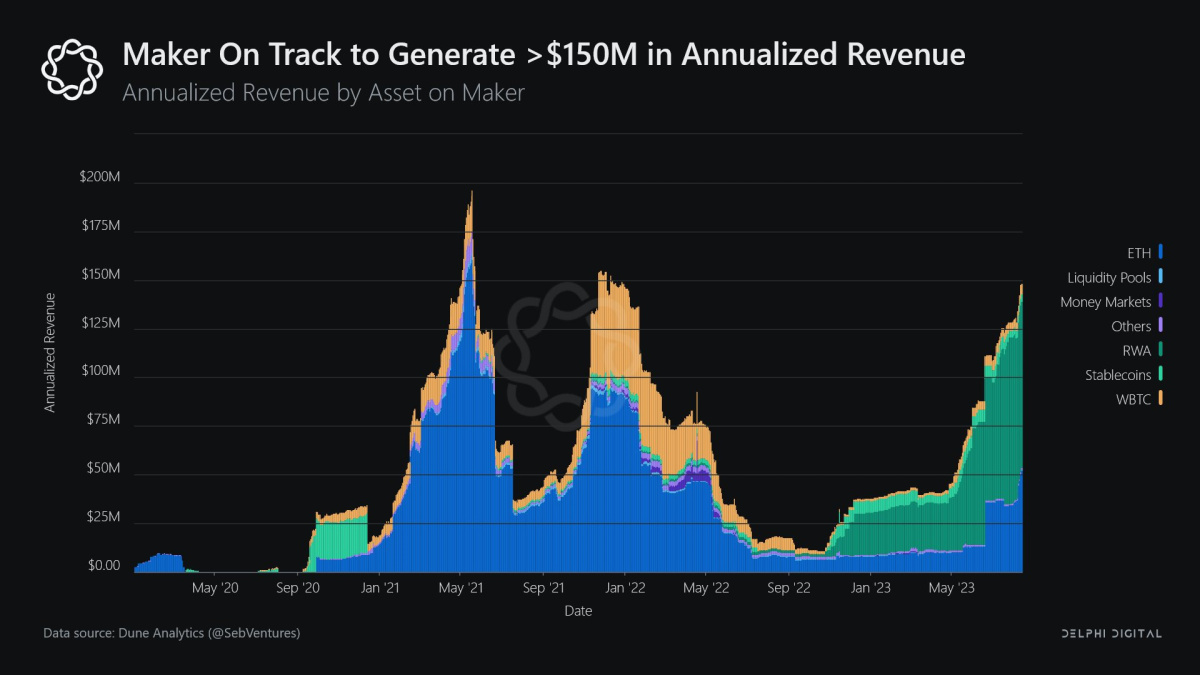Click the subtitle Annualized Revenue by Asset on Maker
Screen dimensions: 1200x675
(323, 93)
